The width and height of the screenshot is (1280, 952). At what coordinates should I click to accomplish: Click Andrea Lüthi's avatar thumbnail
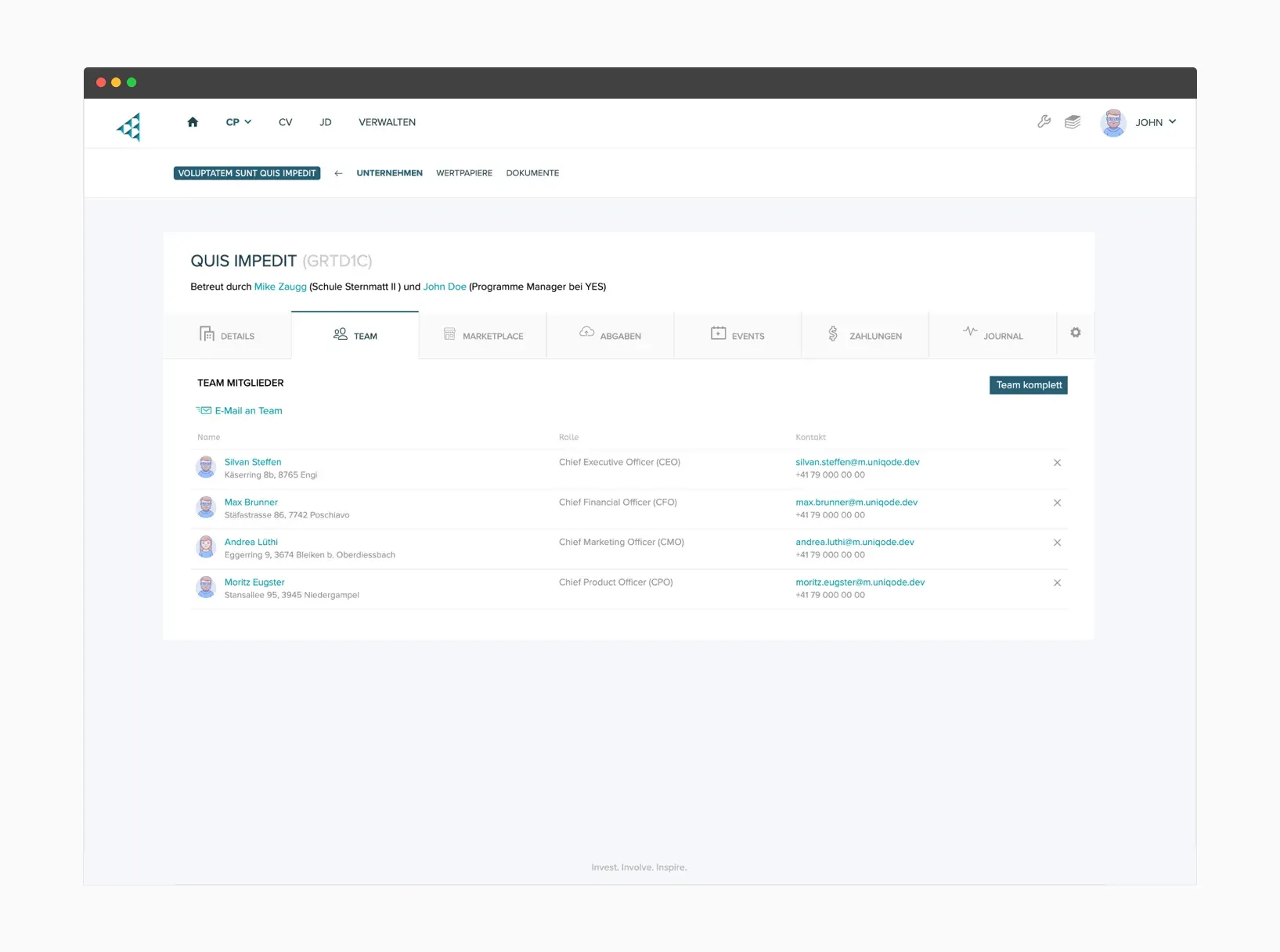(x=206, y=546)
